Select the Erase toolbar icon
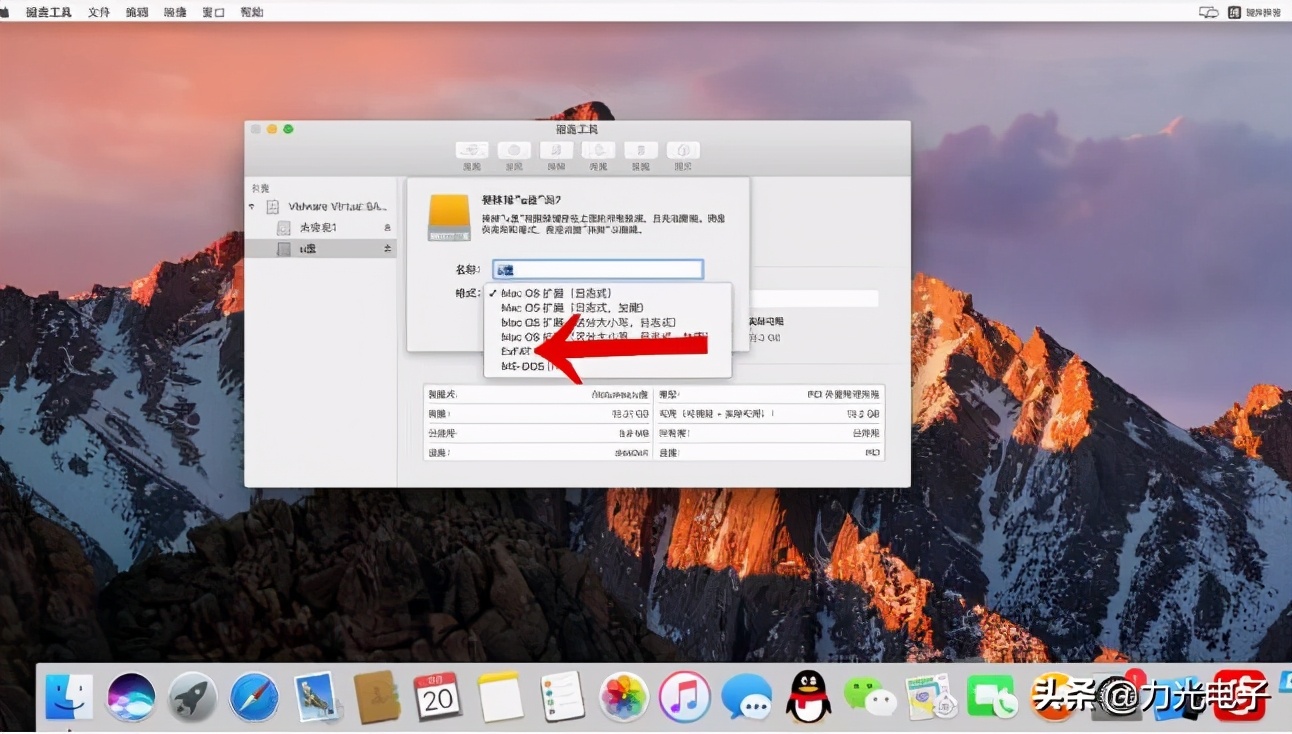This screenshot has height=734, width=1292. pyautogui.click(x=556, y=150)
